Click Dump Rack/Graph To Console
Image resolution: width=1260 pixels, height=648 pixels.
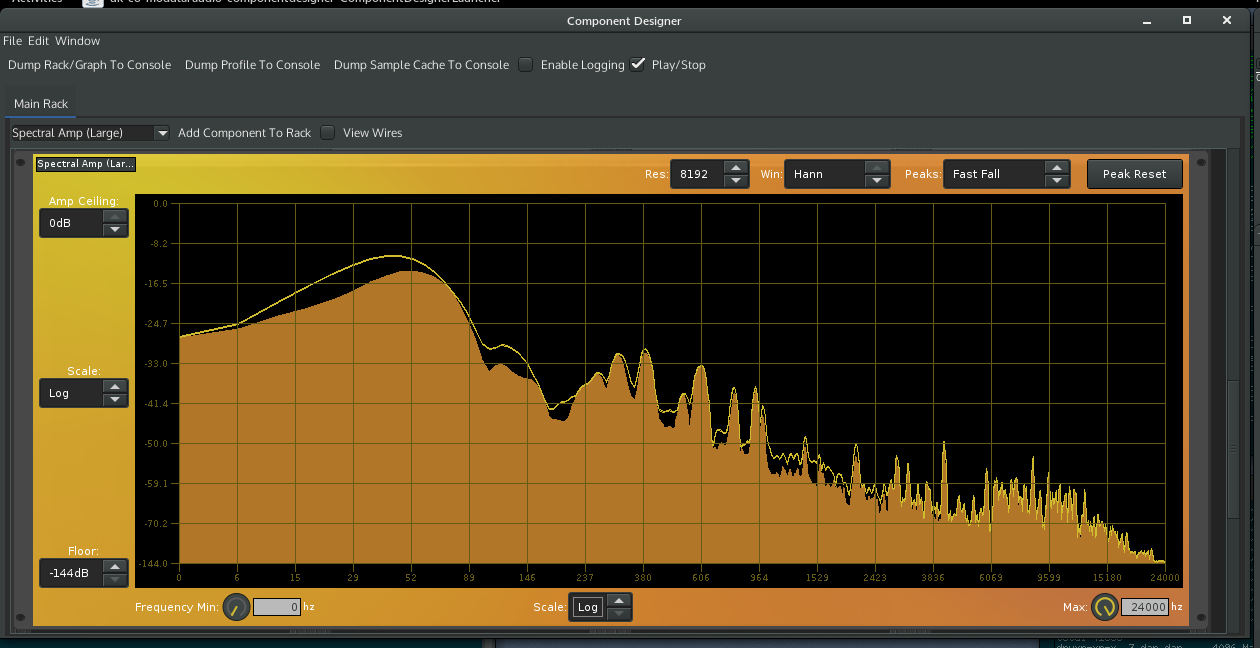(90, 65)
